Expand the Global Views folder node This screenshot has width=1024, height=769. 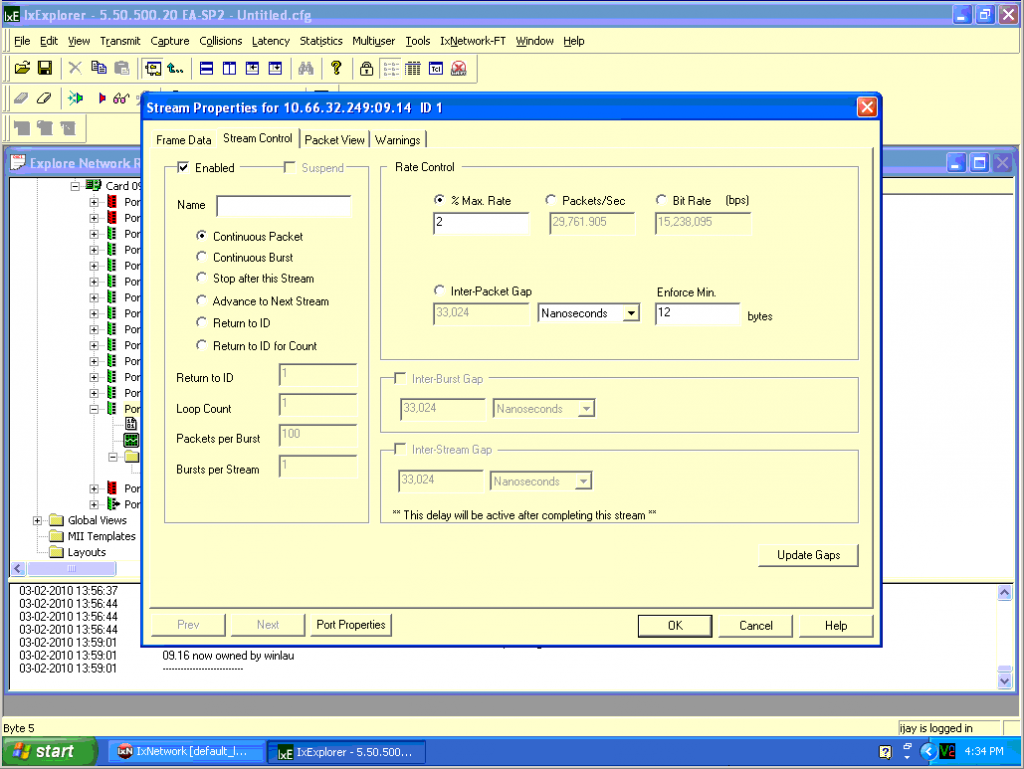38,520
